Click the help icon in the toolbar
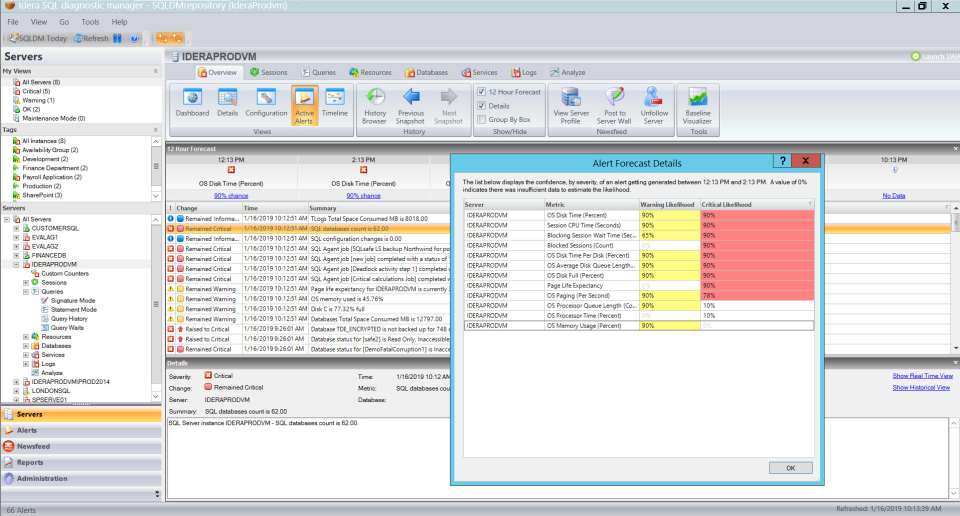The width and height of the screenshot is (960, 516). point(135,39)
